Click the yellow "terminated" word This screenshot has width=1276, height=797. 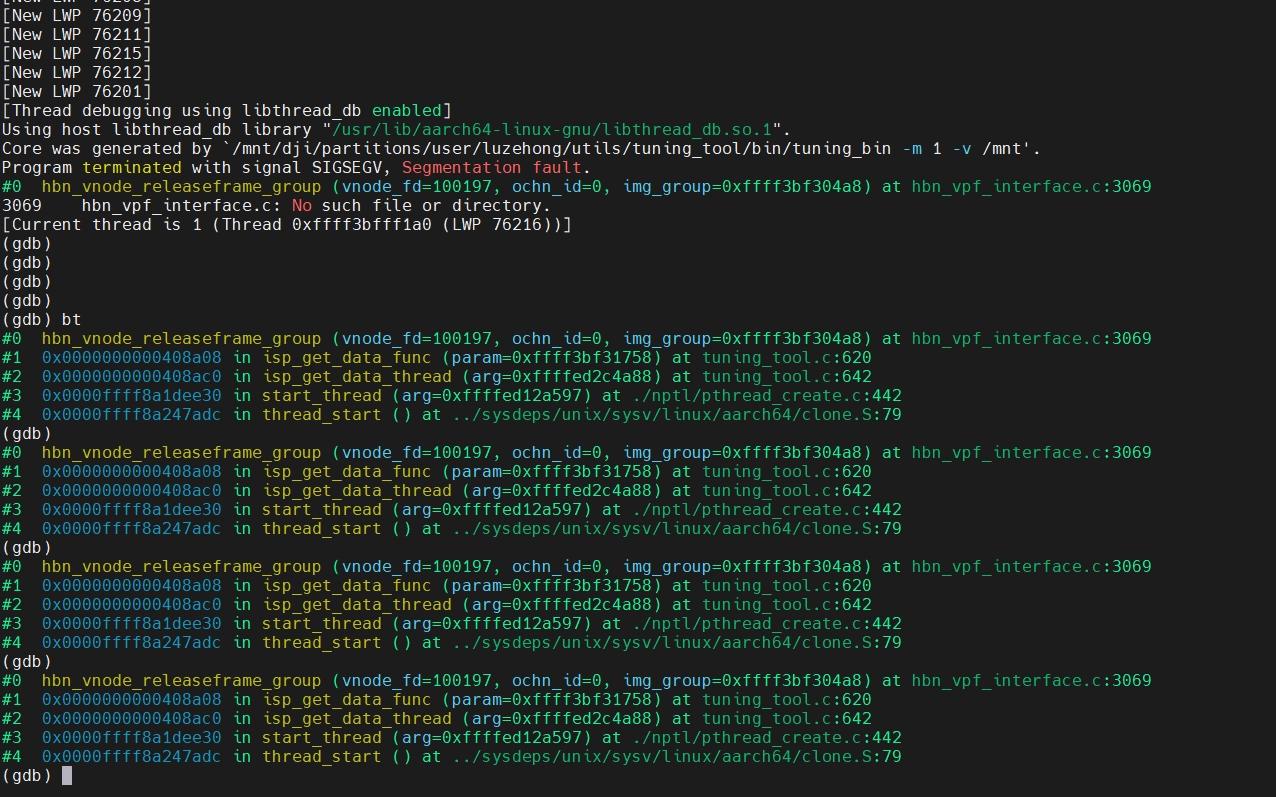[132, 168]
